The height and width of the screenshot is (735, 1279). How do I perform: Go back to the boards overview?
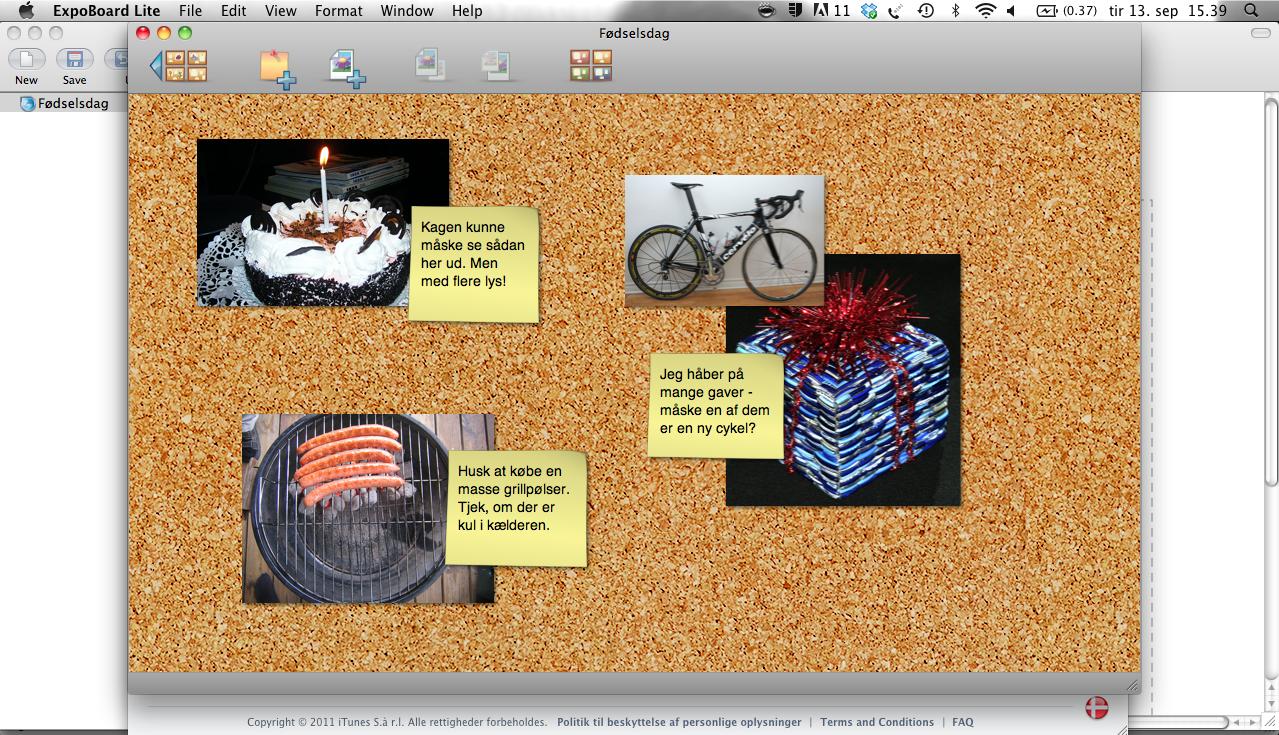(x=179, y=66)
